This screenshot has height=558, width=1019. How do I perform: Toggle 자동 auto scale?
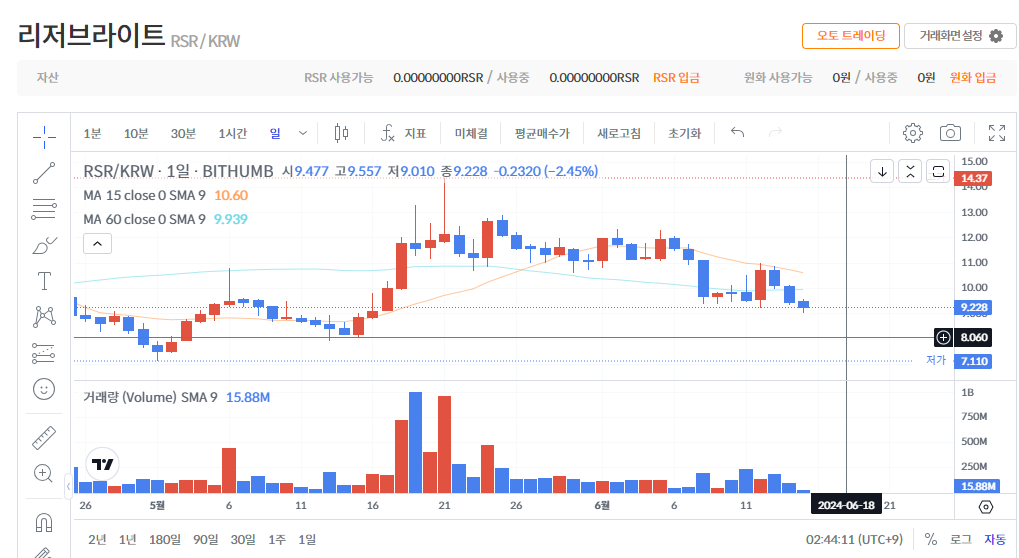[x=995, y=539]
